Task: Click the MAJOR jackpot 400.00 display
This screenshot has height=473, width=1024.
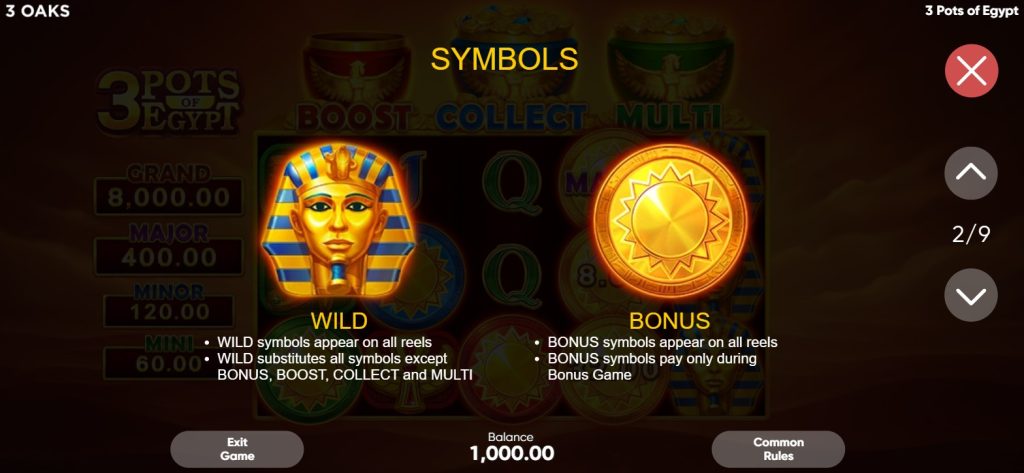Action: (168, 256)
